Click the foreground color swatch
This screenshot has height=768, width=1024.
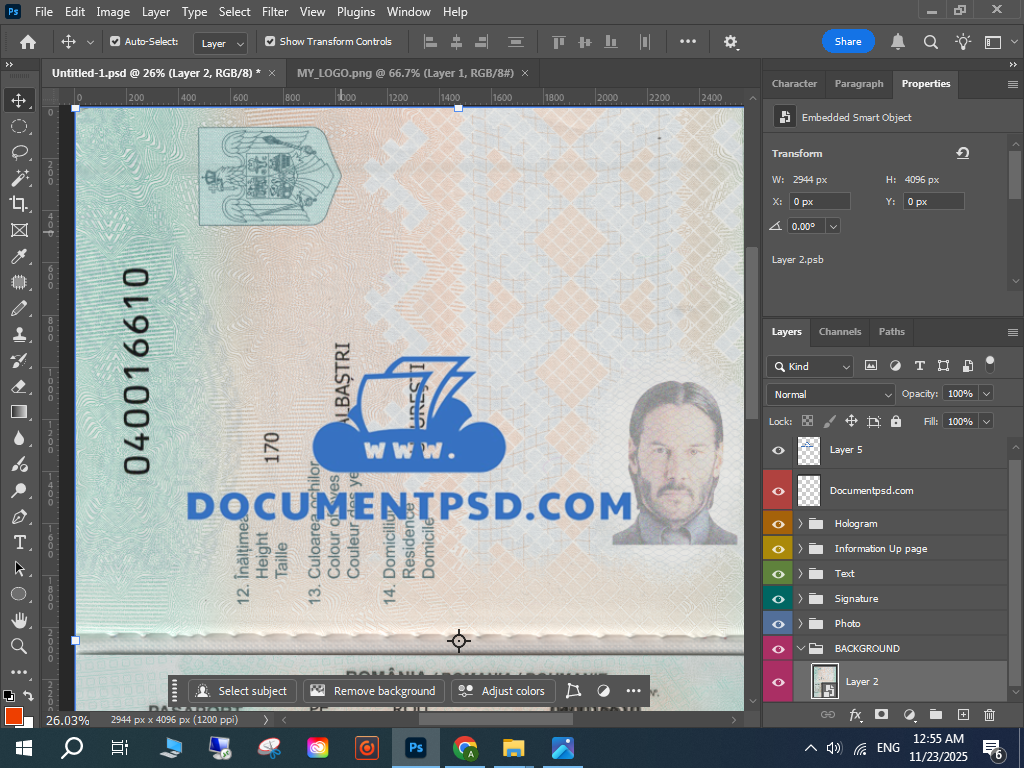point(13,716)
